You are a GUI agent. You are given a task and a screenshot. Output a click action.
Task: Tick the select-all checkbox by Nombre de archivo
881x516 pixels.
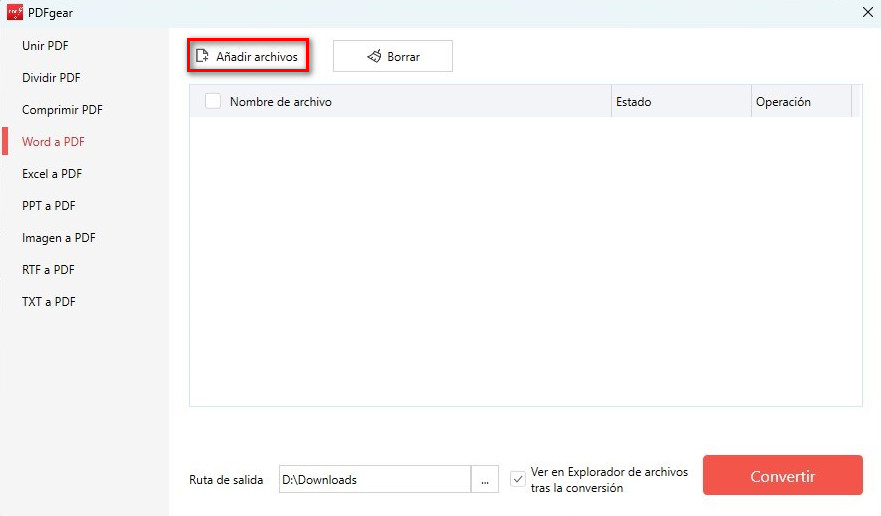[x=213, y=101]
